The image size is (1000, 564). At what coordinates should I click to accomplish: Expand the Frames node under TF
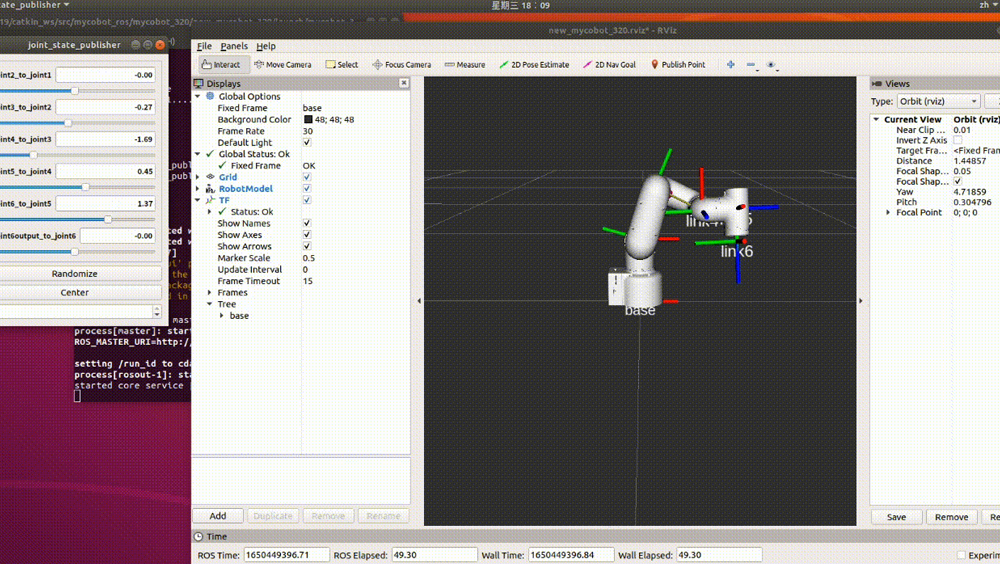coord(210,292)
